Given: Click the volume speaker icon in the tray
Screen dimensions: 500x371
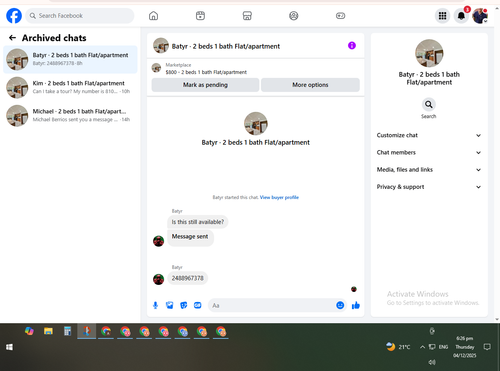Looking at the screenshot, I should point(432,362).
